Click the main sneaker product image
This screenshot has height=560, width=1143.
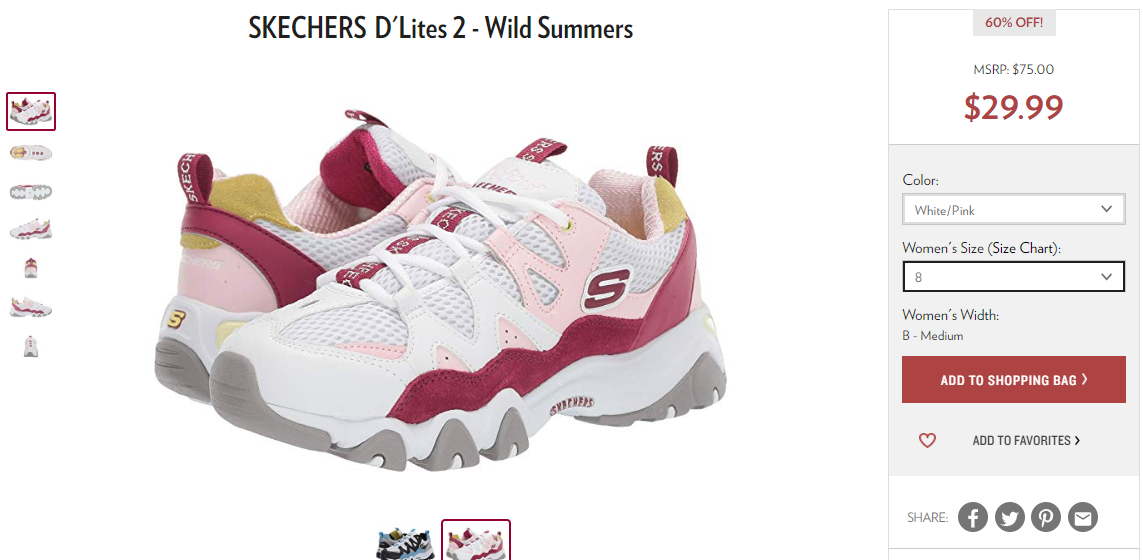[440, 292]
